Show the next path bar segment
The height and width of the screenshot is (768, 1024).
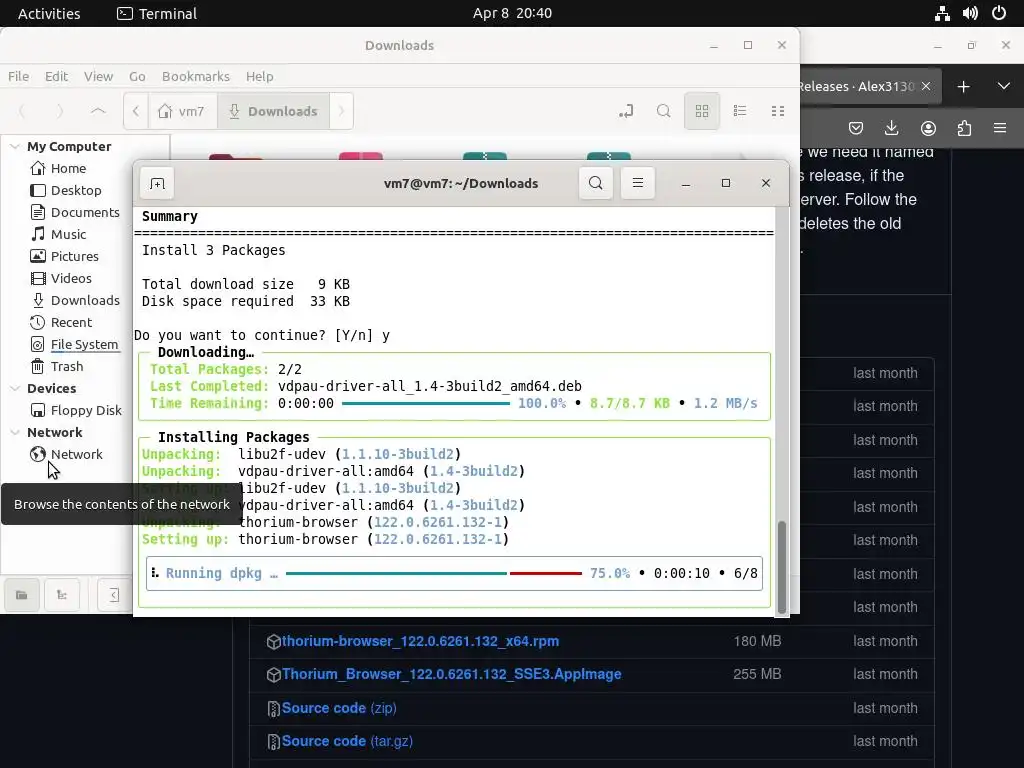pyautogui.click(x=341, y=111)
